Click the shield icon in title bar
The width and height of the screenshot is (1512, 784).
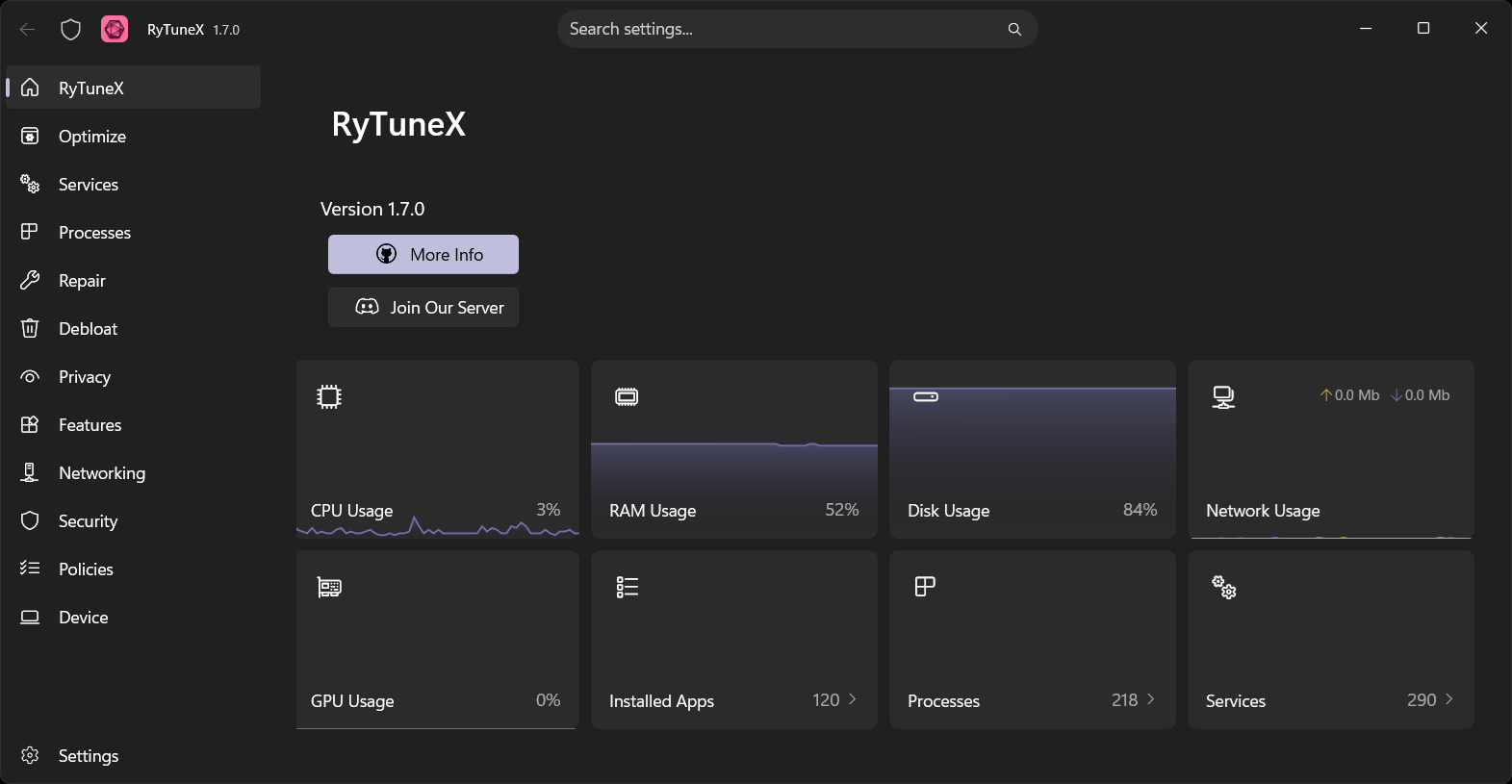point(70,29)
